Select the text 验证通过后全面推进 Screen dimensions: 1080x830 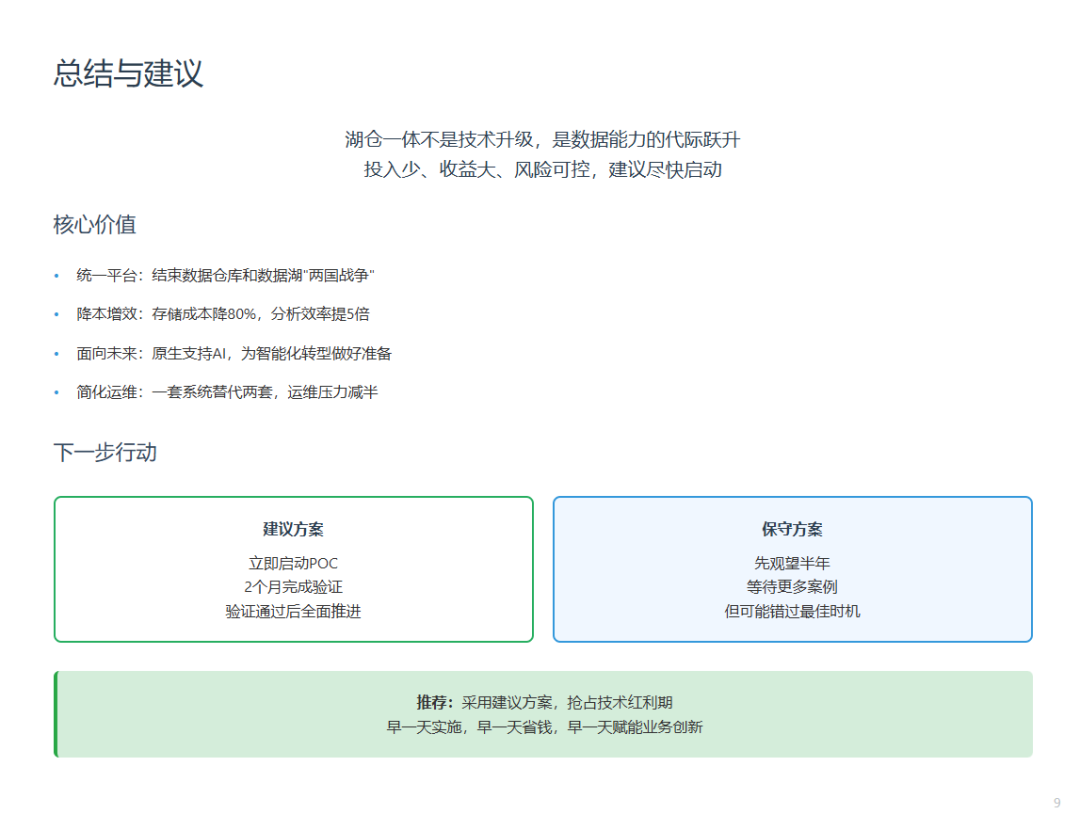(293, 611)
